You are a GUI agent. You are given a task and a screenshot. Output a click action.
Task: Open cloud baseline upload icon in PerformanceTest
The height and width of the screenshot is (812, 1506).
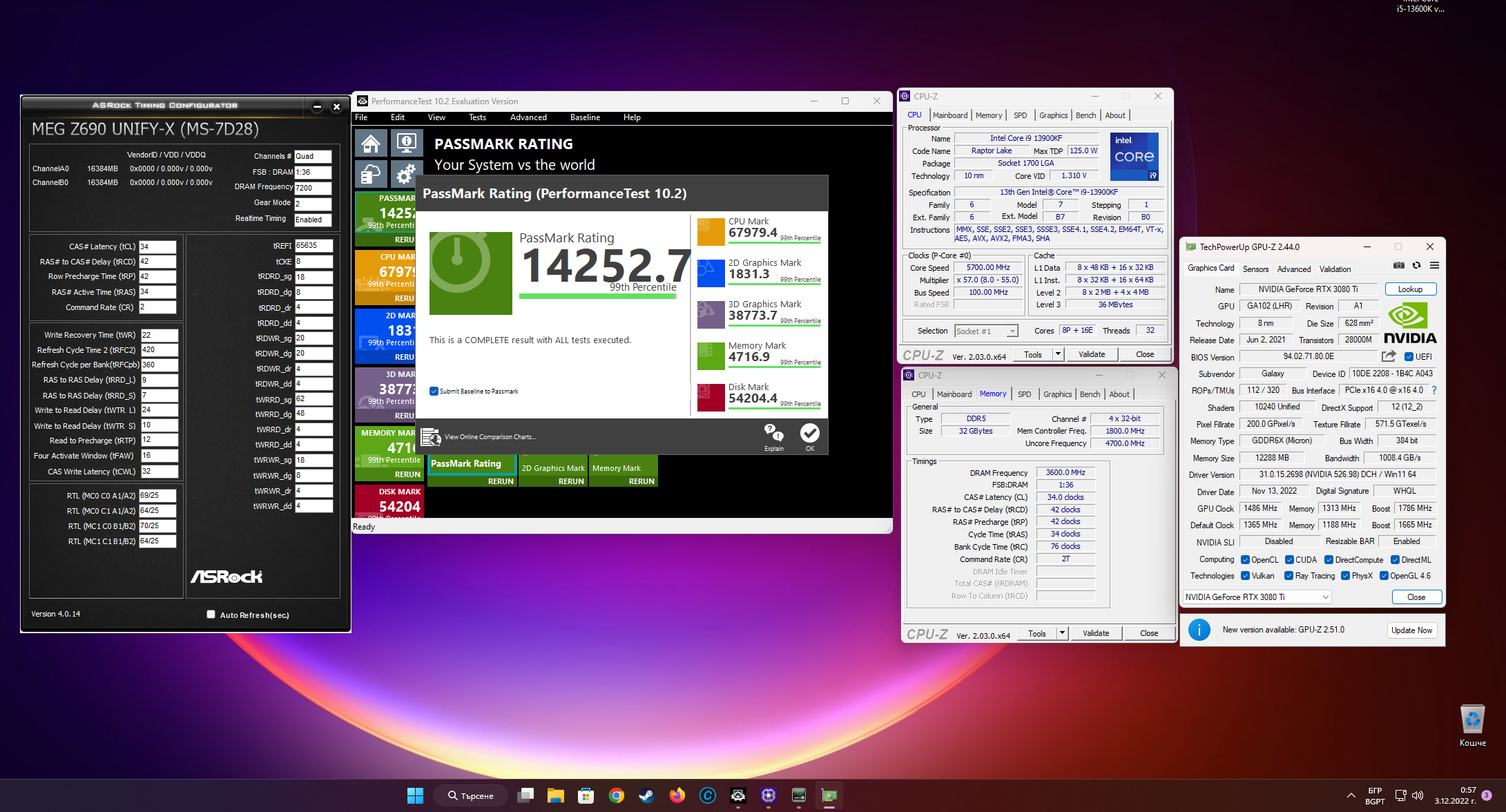[371, 174]
